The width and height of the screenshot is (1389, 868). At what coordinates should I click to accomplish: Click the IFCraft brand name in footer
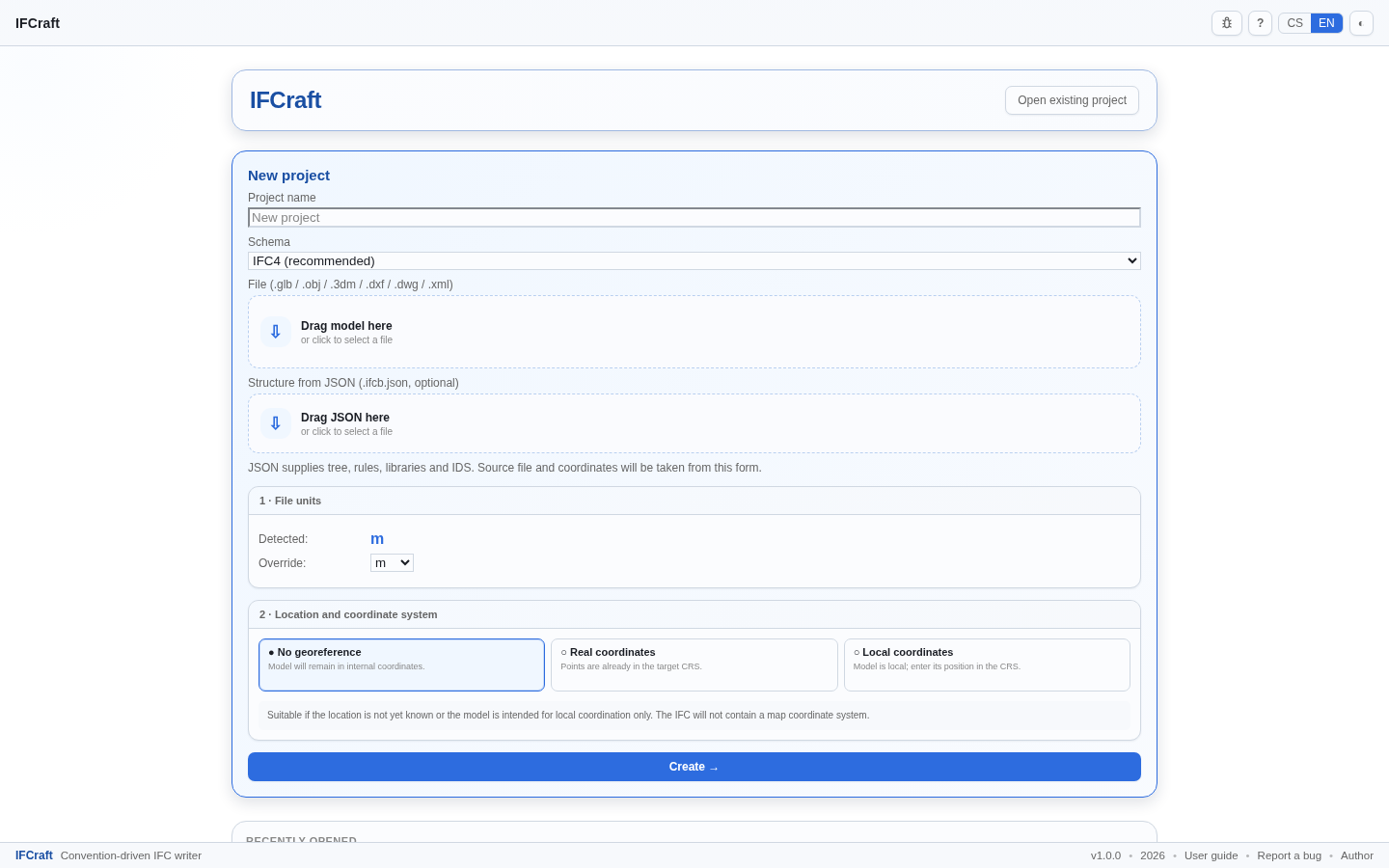(x=34, y=855)
